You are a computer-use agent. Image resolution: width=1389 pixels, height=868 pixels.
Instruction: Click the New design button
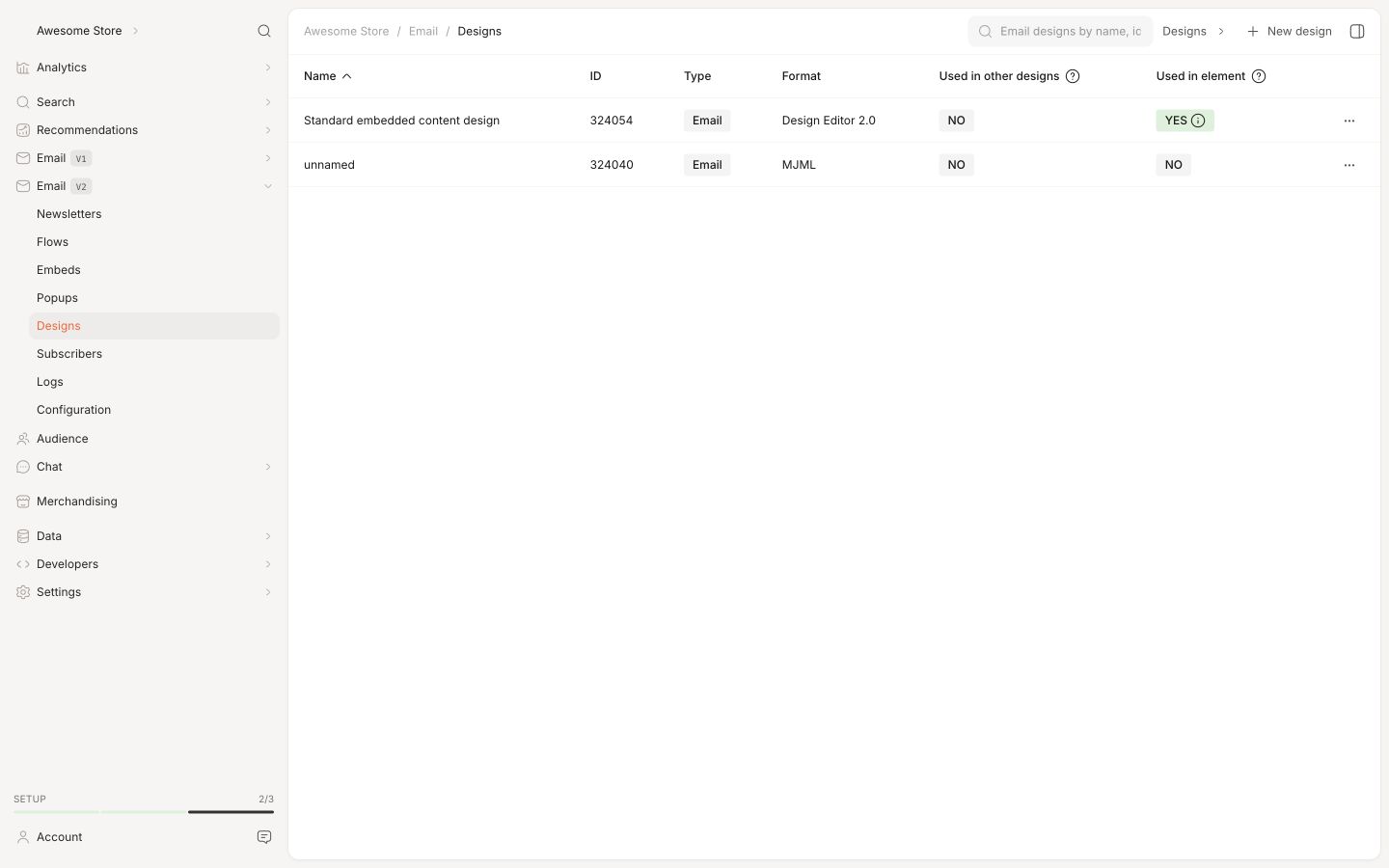coord(1290,31)
